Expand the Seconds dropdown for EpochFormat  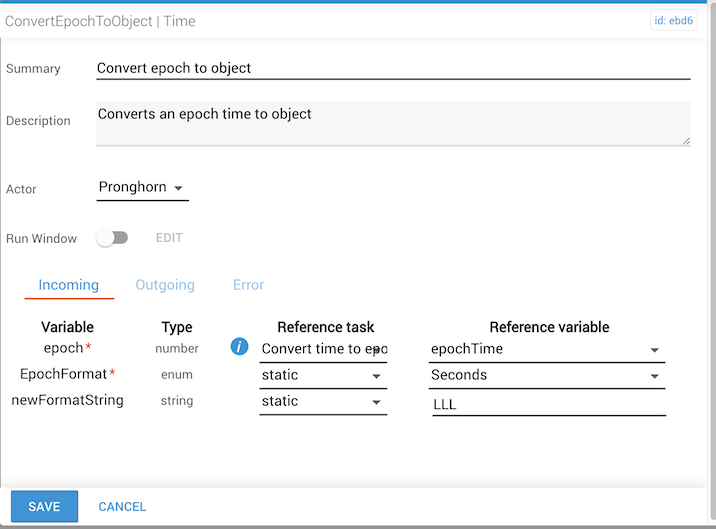pos(547,375)
